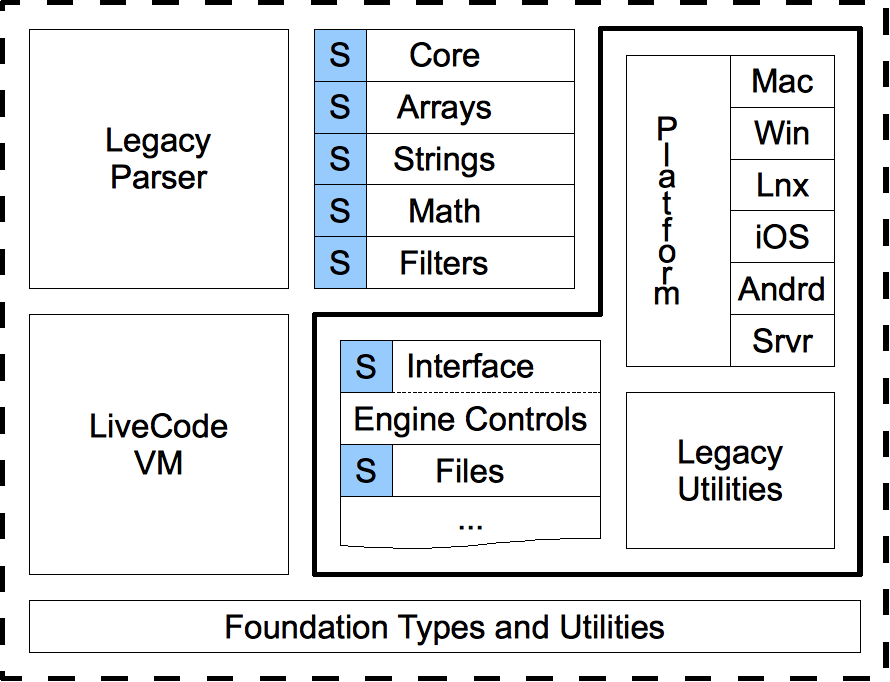Click the blue S beside Filters
The image size is (890, 682).
pos(341,263)
